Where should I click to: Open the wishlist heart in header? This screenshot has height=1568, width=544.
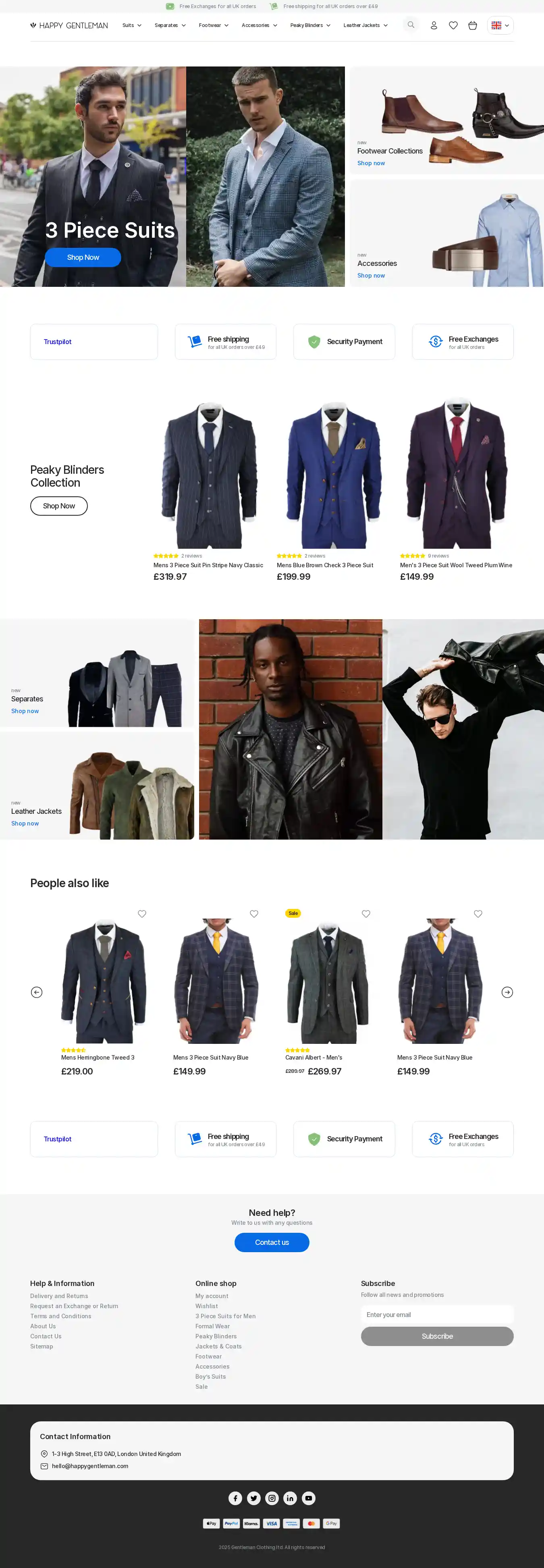[x=453, y=25]
